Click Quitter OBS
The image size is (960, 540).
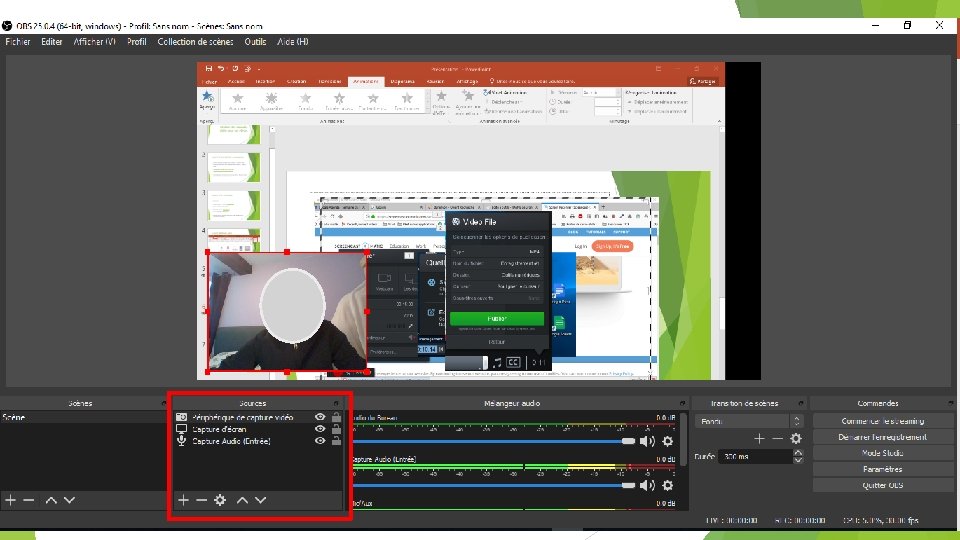pyautogui.click(x=882, y=485)
